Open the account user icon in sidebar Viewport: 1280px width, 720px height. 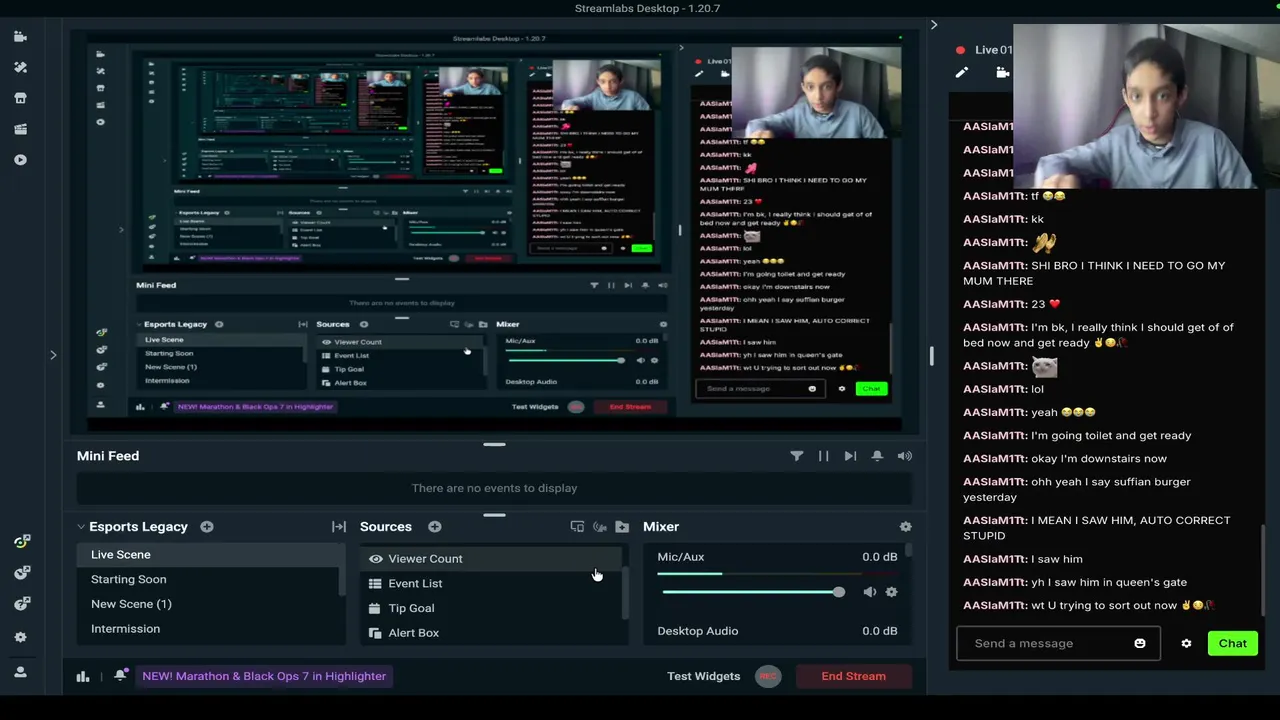20,672
